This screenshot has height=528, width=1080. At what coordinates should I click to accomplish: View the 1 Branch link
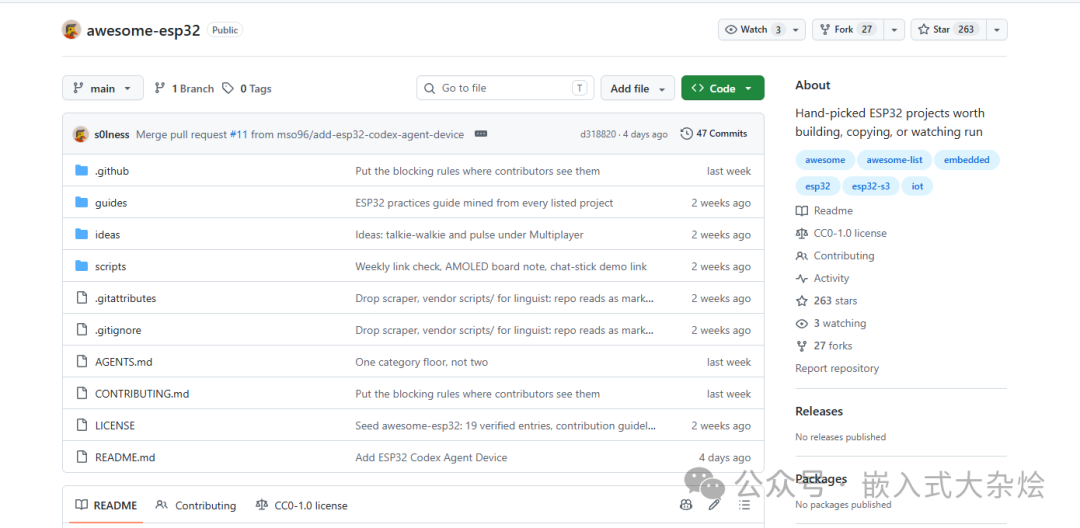pos(184,88)
